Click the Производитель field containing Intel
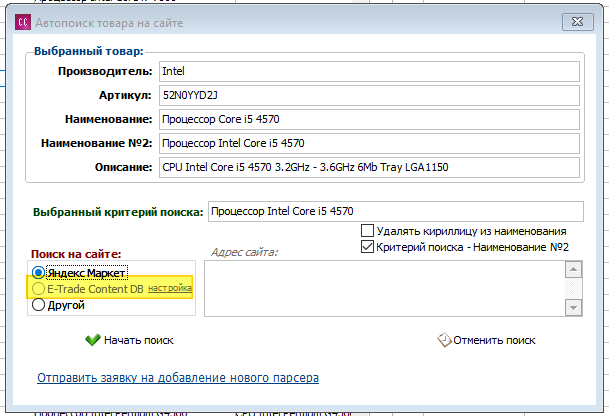Screen dimensions: 609x416 pos(369,71)
